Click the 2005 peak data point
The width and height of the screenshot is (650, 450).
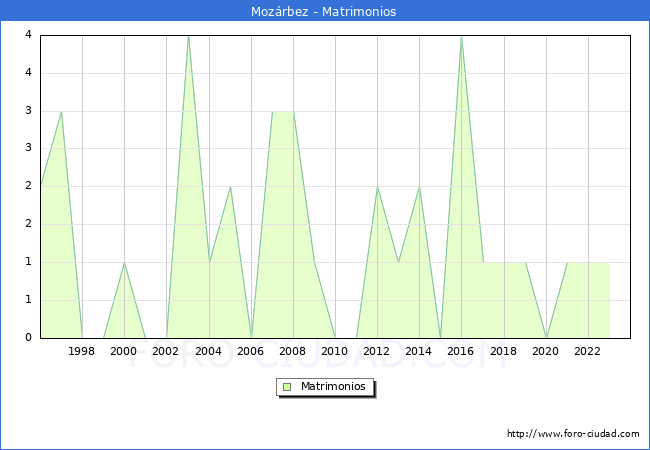(230, 187)
